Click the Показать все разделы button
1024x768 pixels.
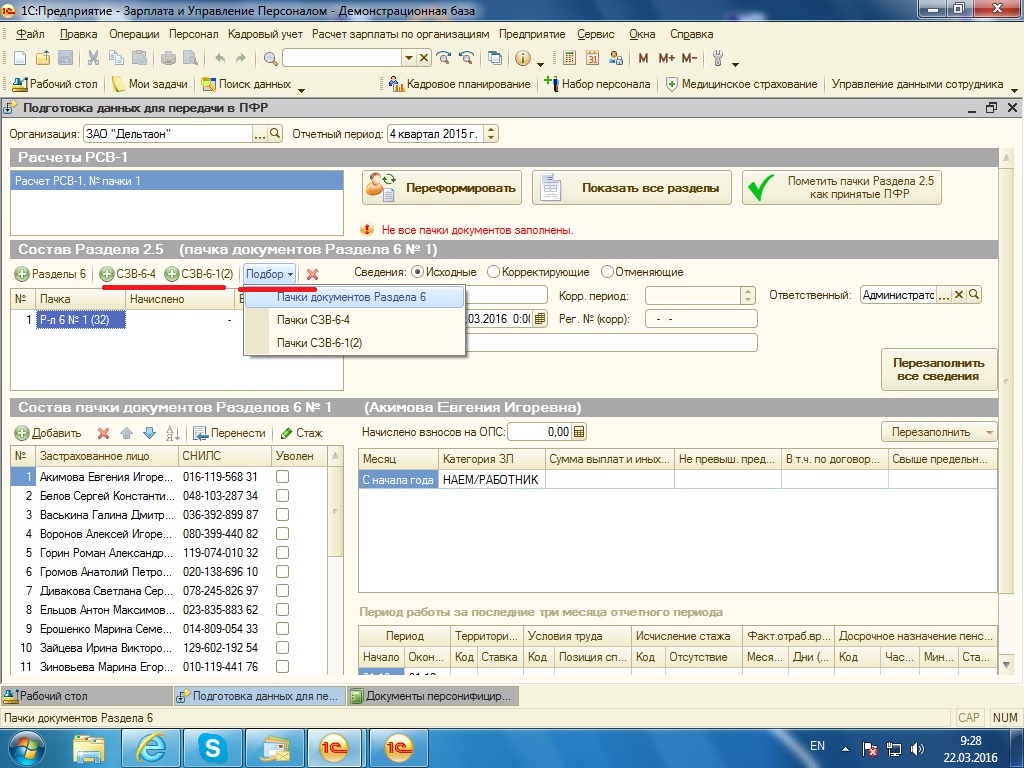click(x=631, y=188)
